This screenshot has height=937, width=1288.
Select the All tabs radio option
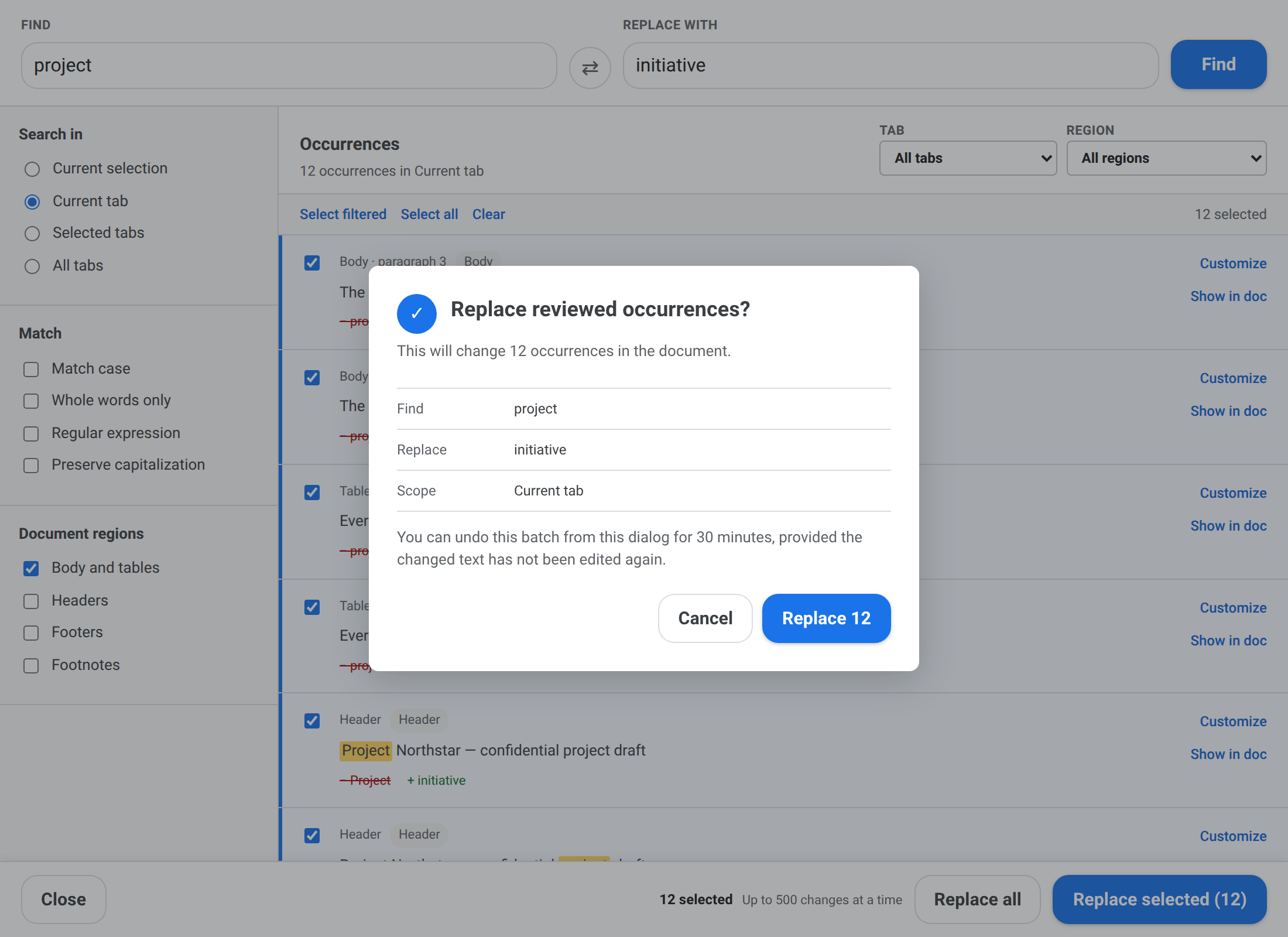(x=32, y=266)
